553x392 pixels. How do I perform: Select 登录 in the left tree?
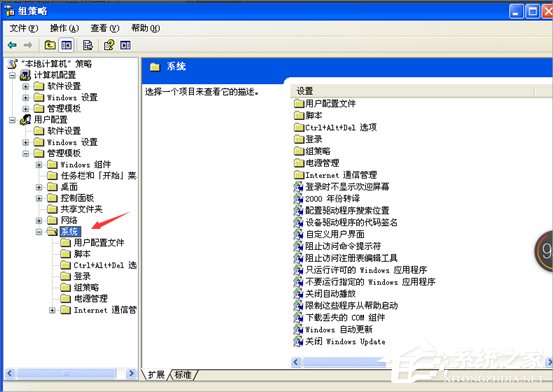[x=82, y=276]
